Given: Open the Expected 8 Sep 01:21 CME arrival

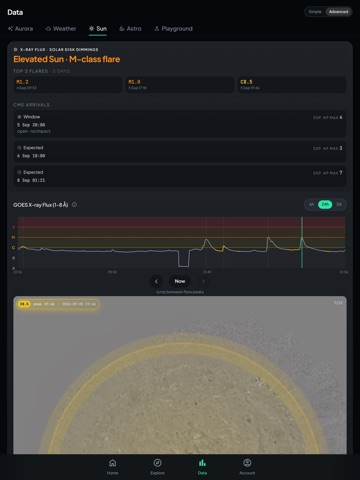Looking at the screenshot, I should tap(180, 176).
